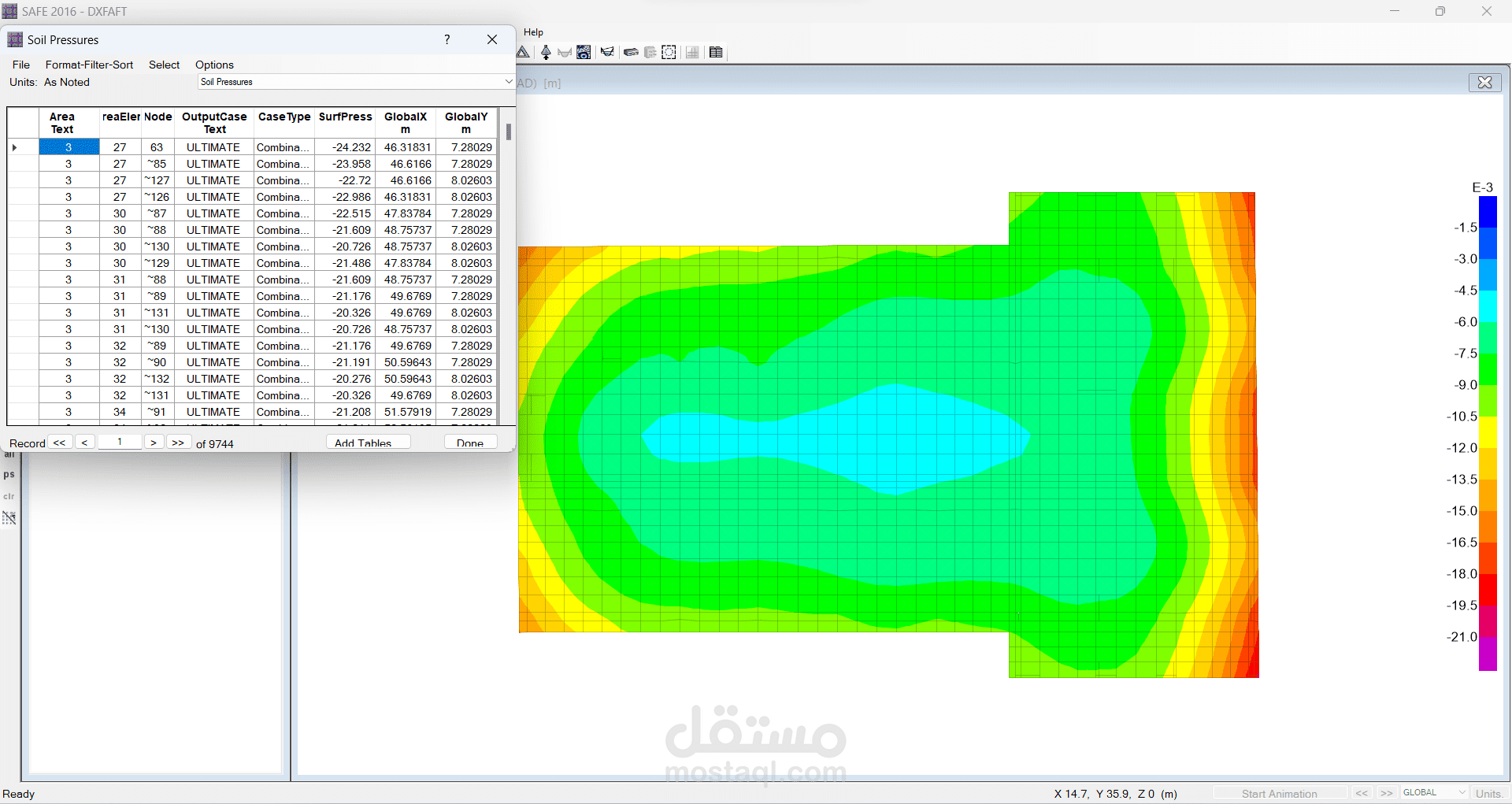Click the SurfPress cell showing -23.958
Screen dimensions: 1512x804
345,164
